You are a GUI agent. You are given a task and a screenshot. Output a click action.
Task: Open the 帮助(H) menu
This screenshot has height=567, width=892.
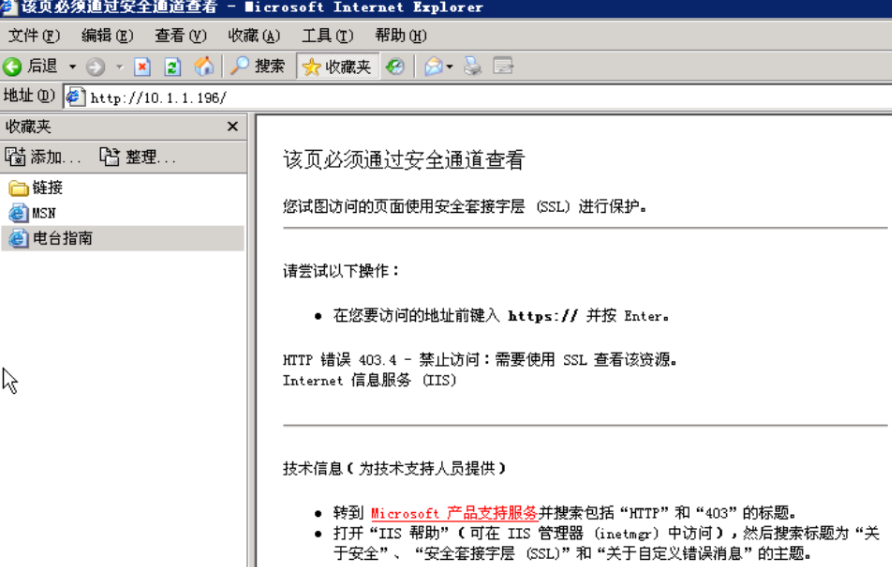point(400,36)
